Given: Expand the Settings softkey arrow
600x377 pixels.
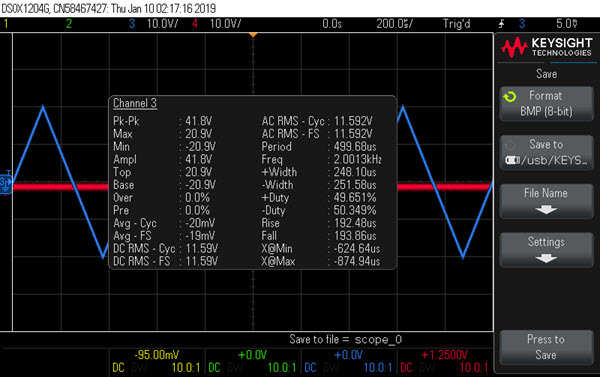Looking at the screenshot, I should 546,259.
